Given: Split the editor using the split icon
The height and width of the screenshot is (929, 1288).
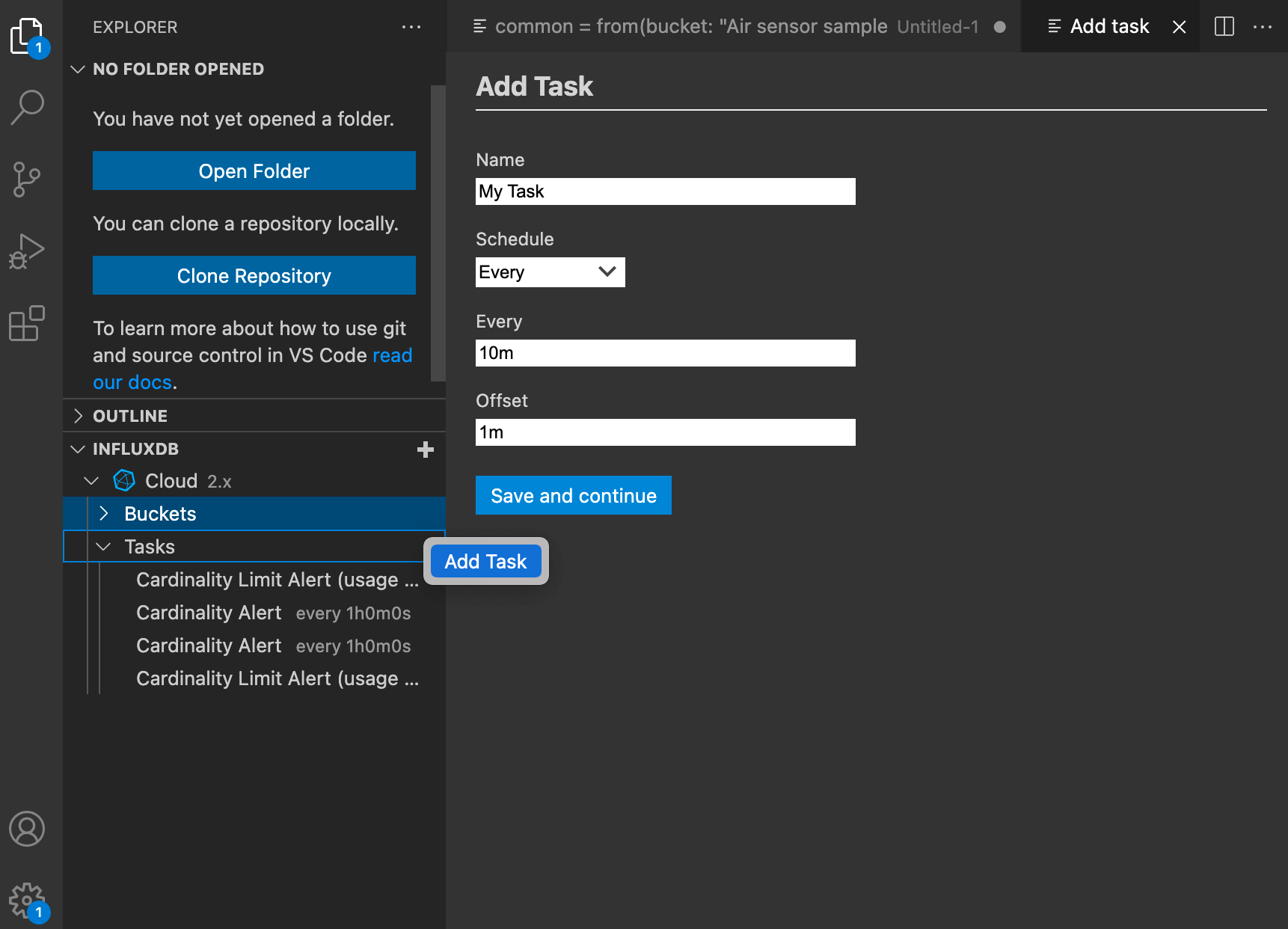Looking at the screenshot, I should (1224, 26).
